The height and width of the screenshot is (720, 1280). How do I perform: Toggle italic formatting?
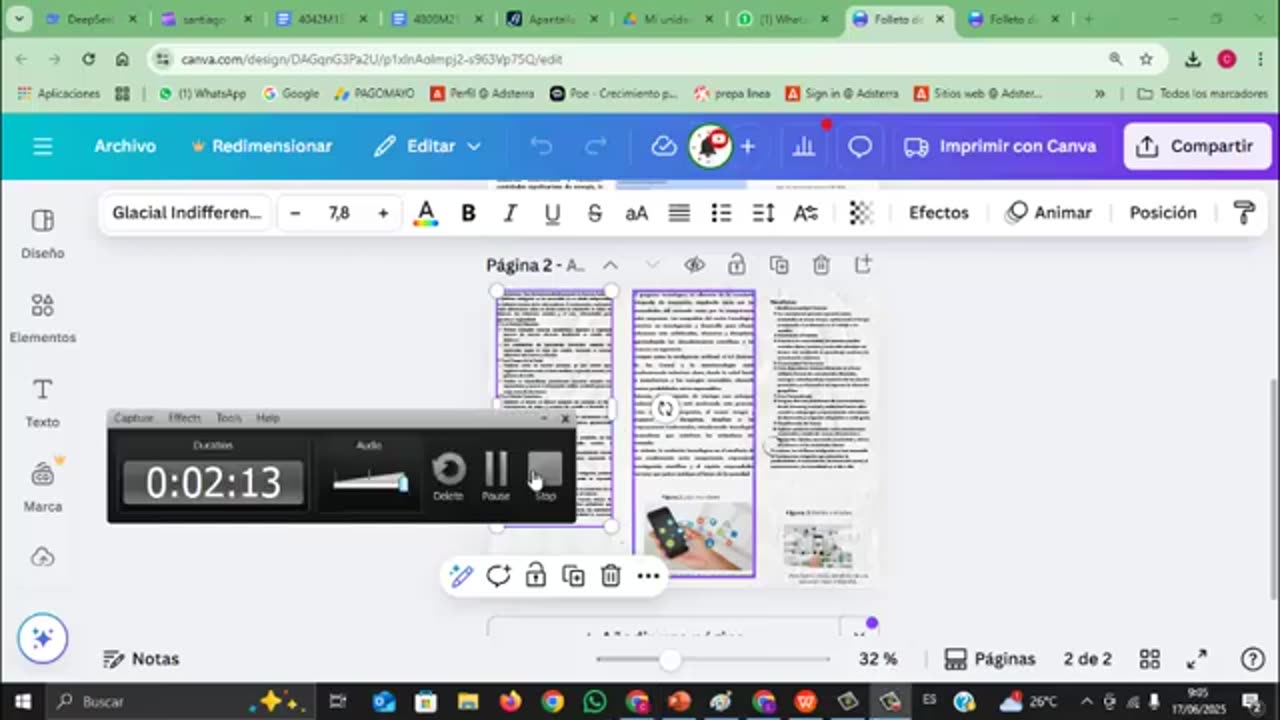click(x=510, y=212)
